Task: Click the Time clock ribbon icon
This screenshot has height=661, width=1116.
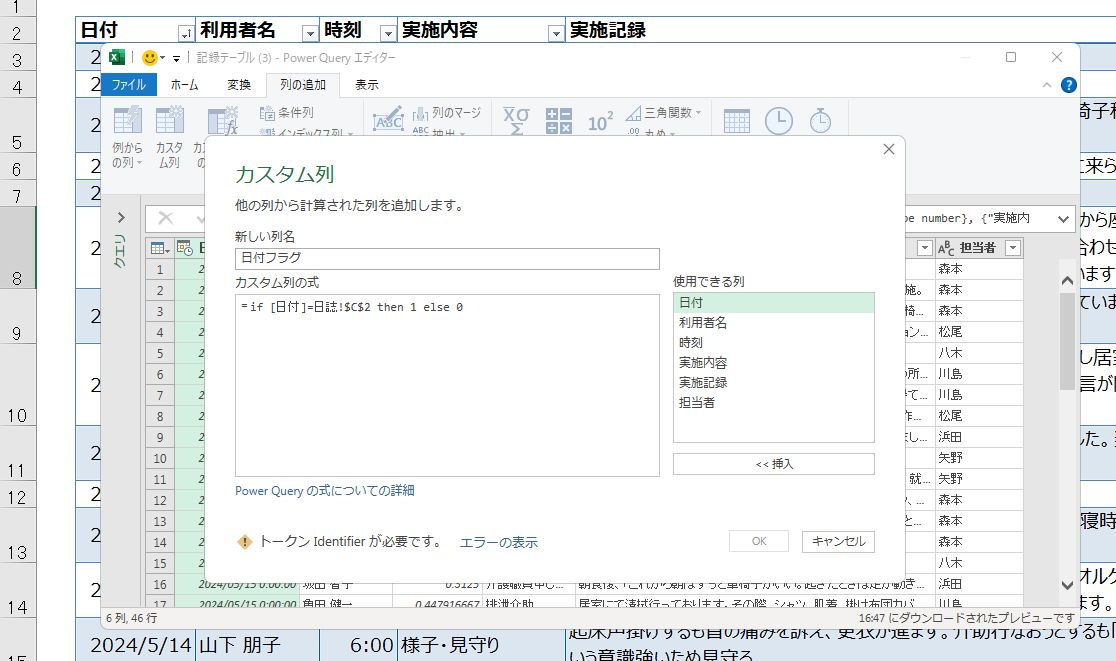Action: [x=778, y=121]
